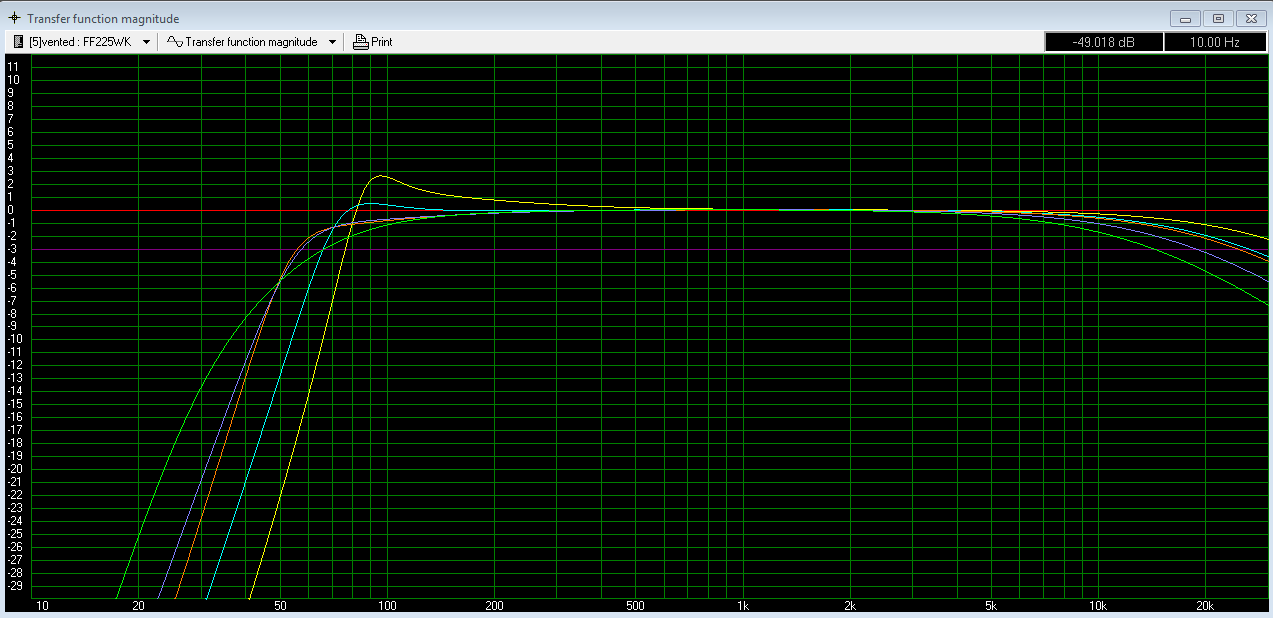The height and width of the screenshot is (618, 1273).
Task: Click the printer icon in the toolbar
Action: click(x=361, y=42)
